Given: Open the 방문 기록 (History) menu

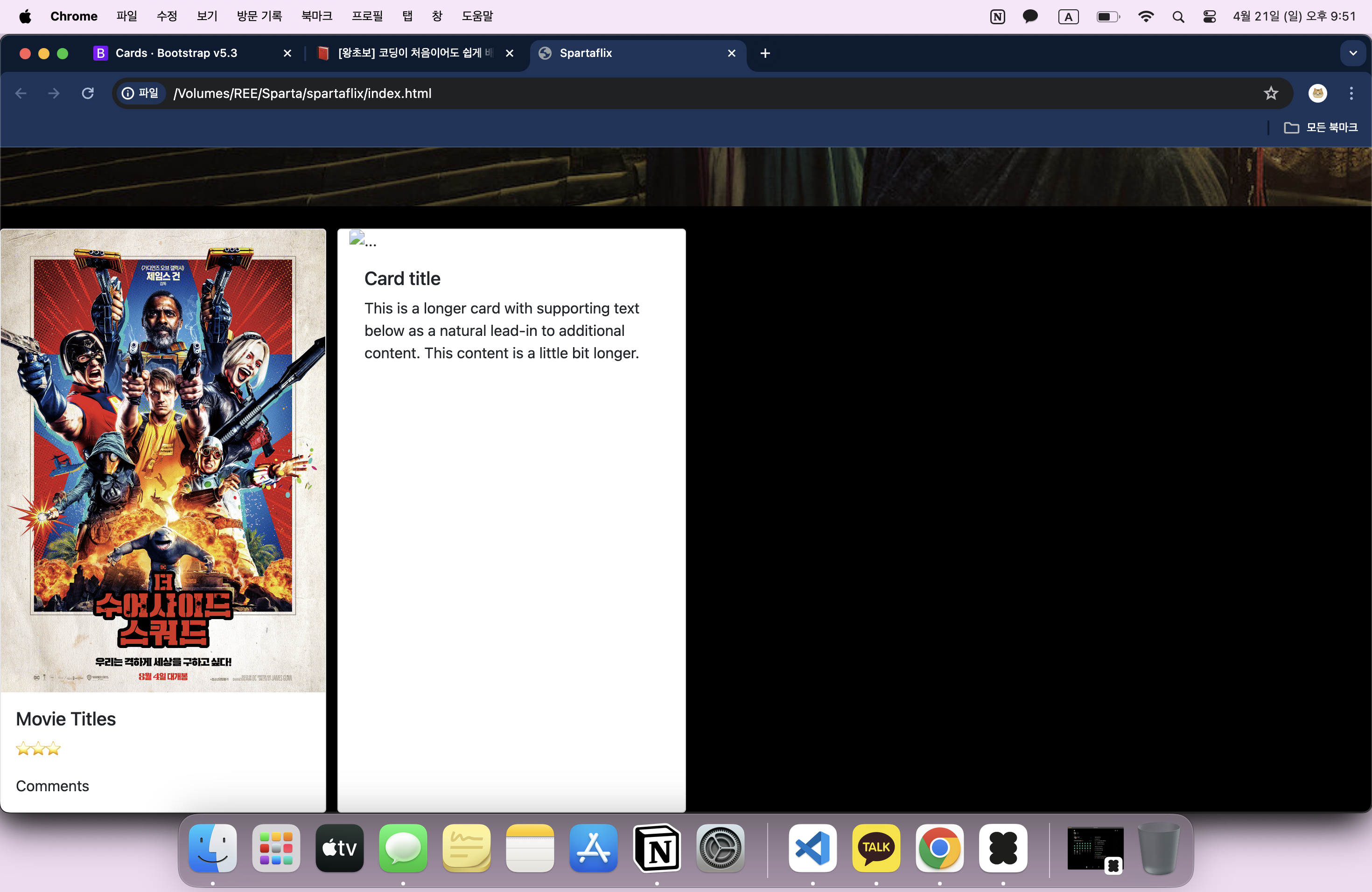Looking at the screenshot, I should pyautogui.click(x=259, y=16).
